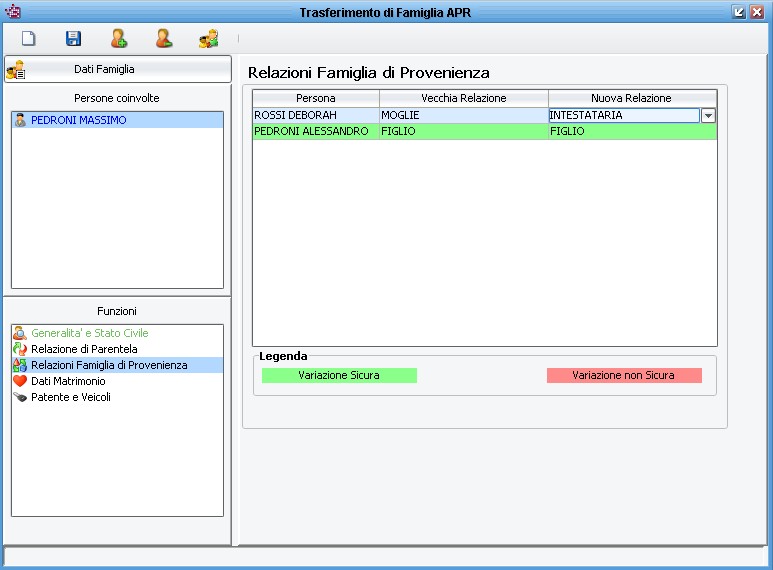Click the blank new document toolbar icon
The width and height of the screenshot is (773, 570).
click(29, 38)
